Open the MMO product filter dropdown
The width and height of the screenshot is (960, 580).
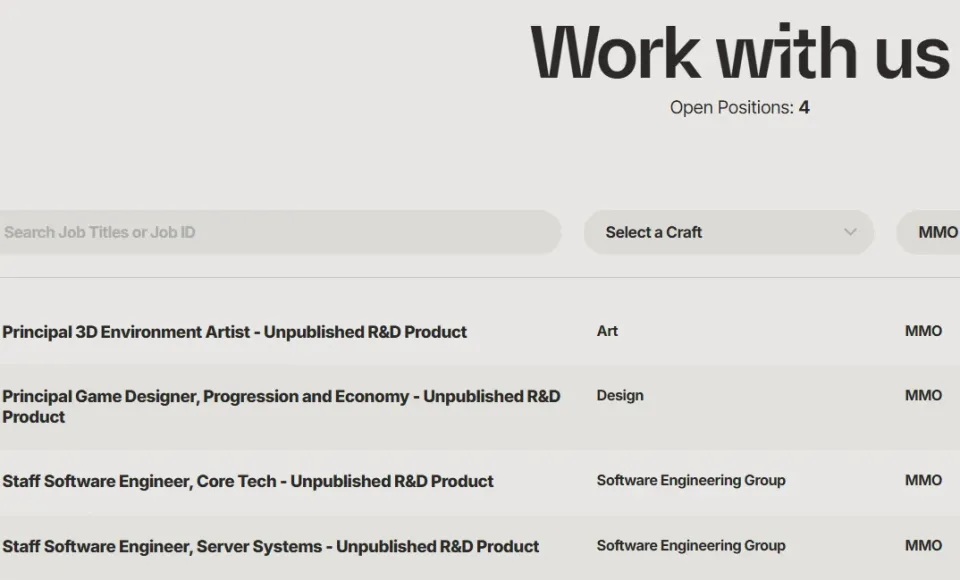point(928,232)
